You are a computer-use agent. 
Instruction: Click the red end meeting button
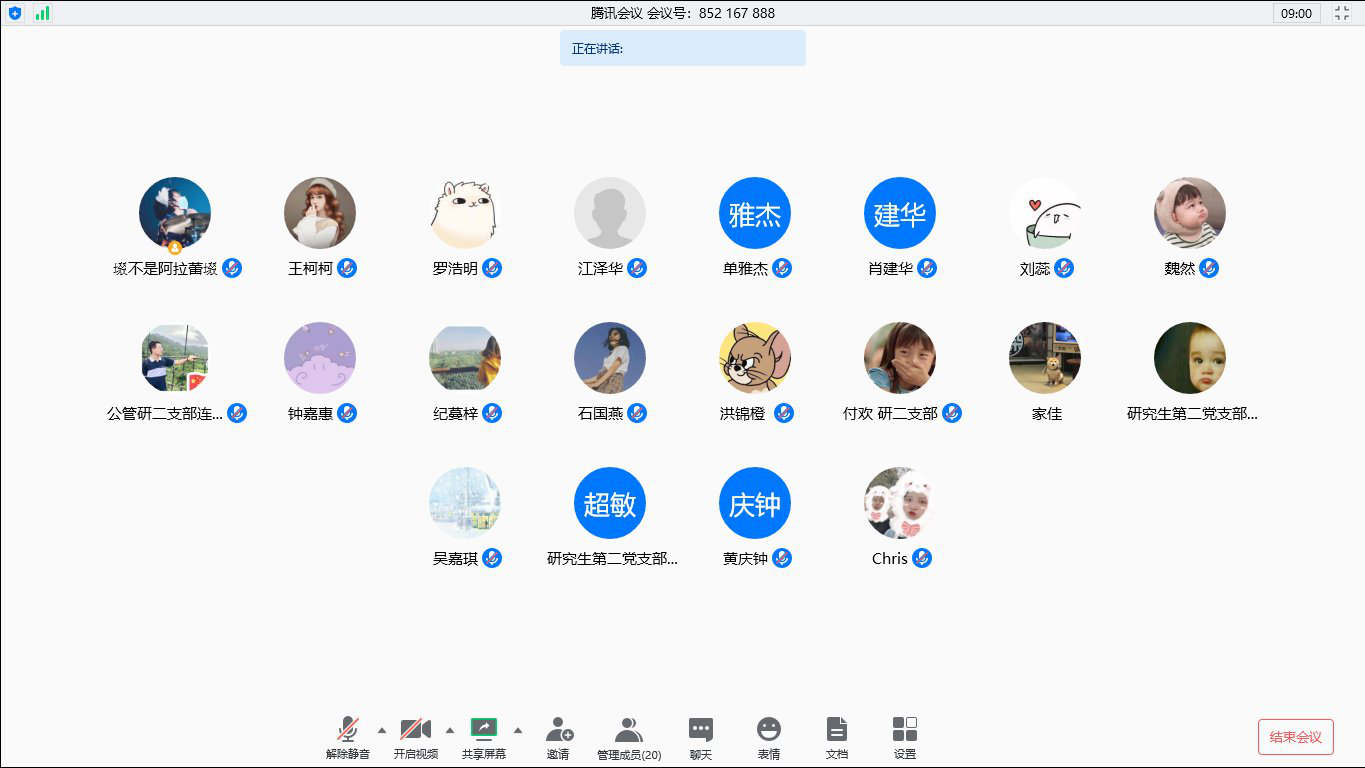click(x=1295, y=737)
